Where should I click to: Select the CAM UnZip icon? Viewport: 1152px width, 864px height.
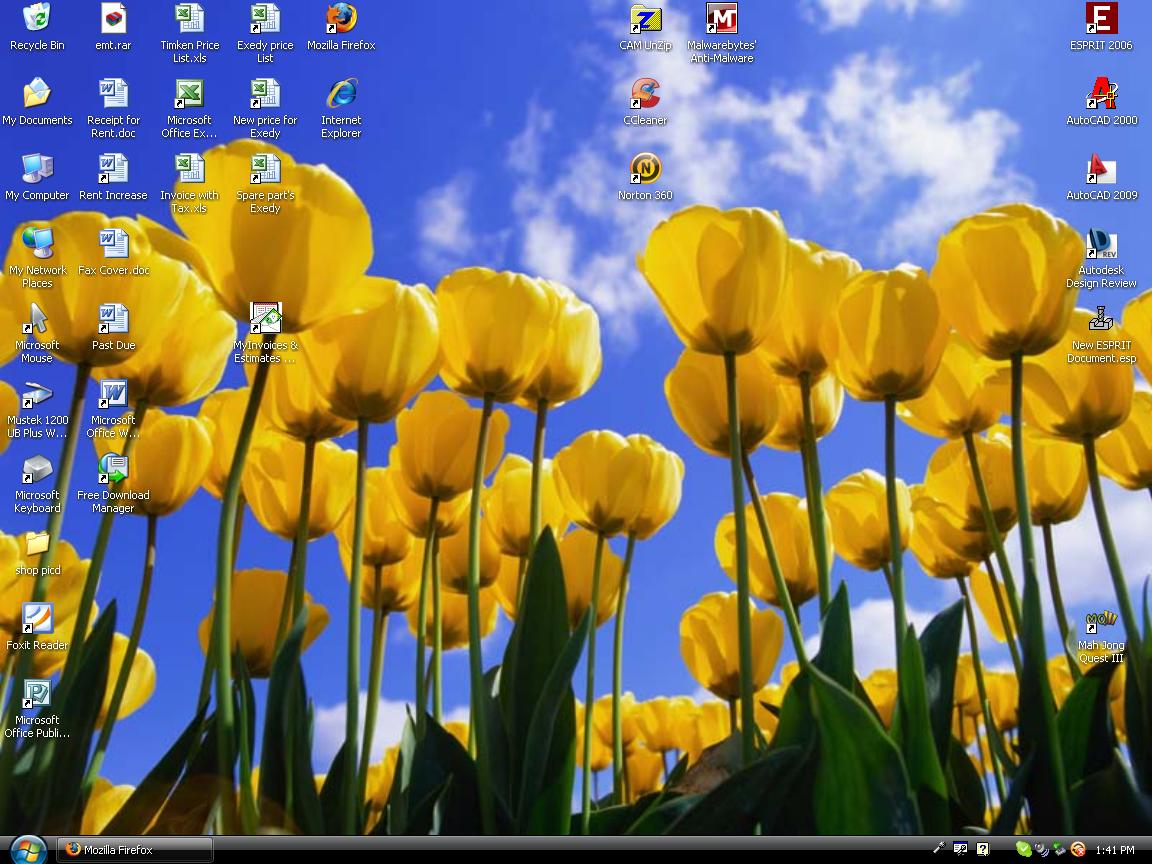click(645, 19)
